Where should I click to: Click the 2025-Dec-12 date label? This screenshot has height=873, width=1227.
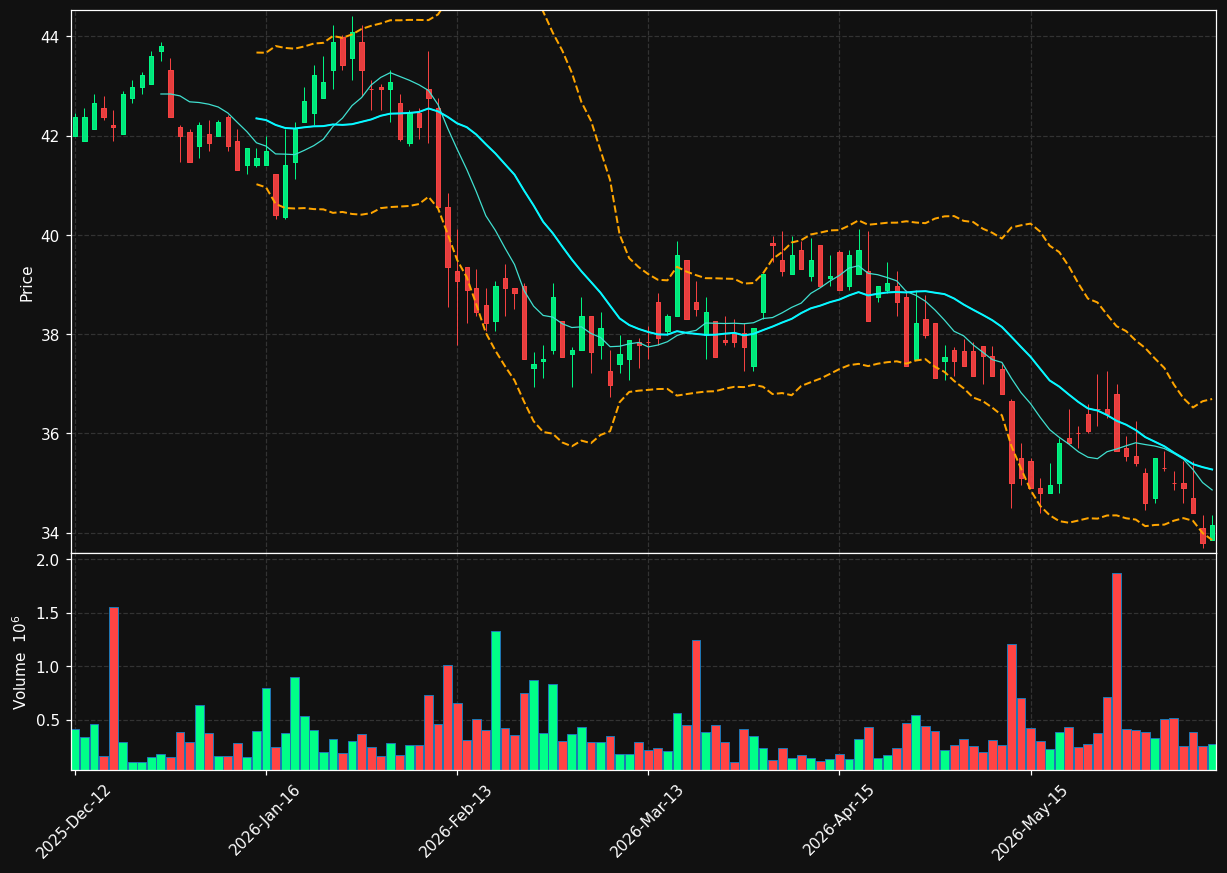tap(73, 821)
